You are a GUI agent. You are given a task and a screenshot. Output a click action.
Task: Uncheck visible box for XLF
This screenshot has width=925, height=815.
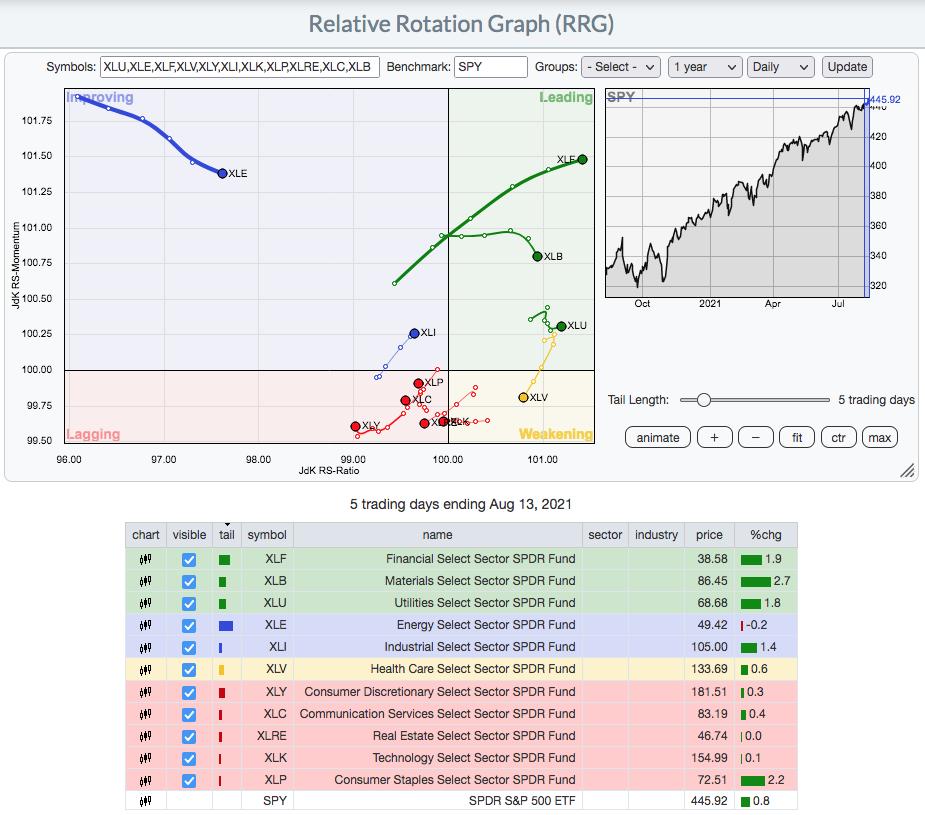pos(189,560)
